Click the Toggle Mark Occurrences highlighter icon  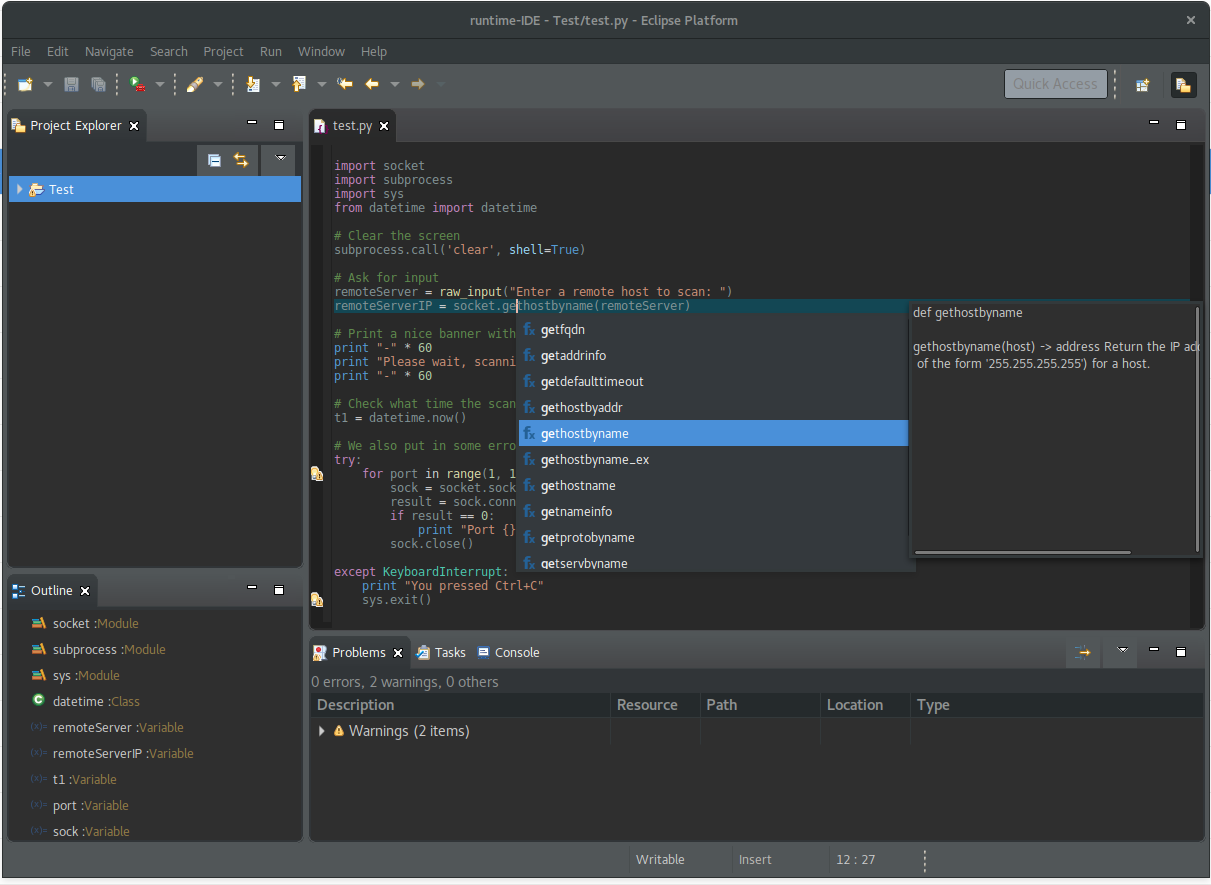[x=195, y=85]
